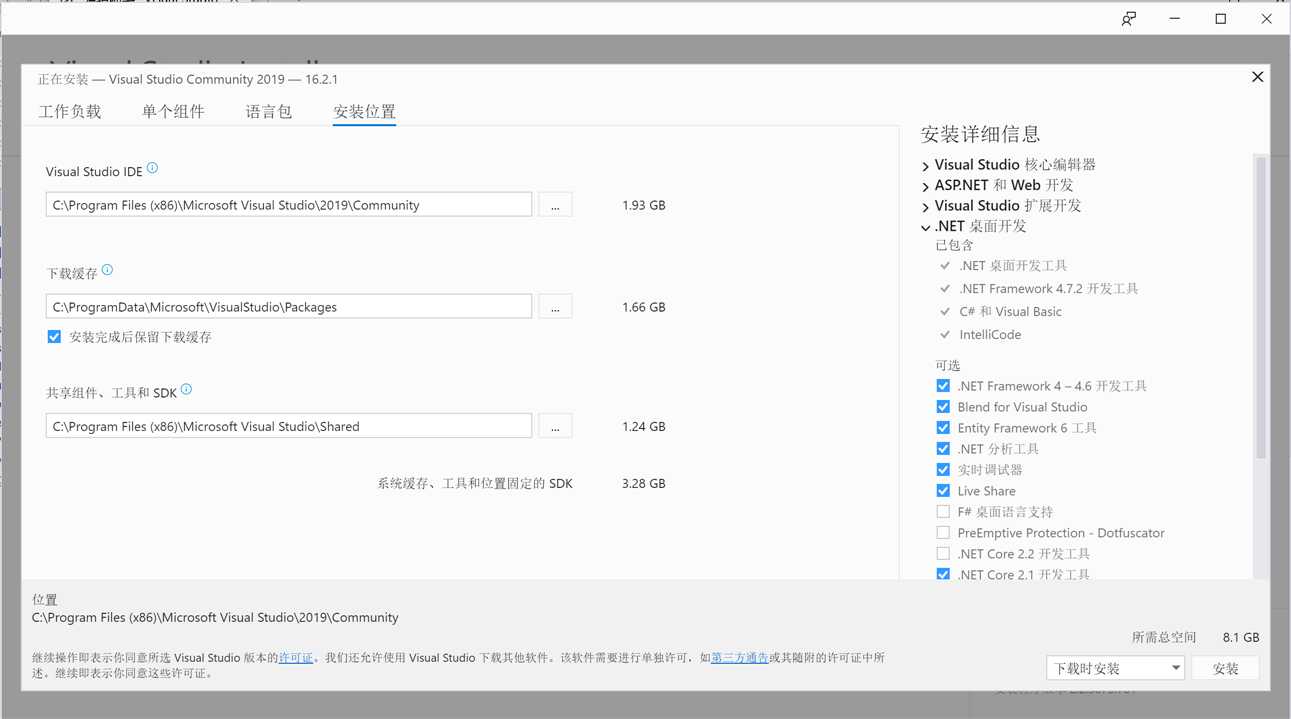
Task: Toggle 安装完成后保留下载缓存 checkbox
Action: pos(55,337)
